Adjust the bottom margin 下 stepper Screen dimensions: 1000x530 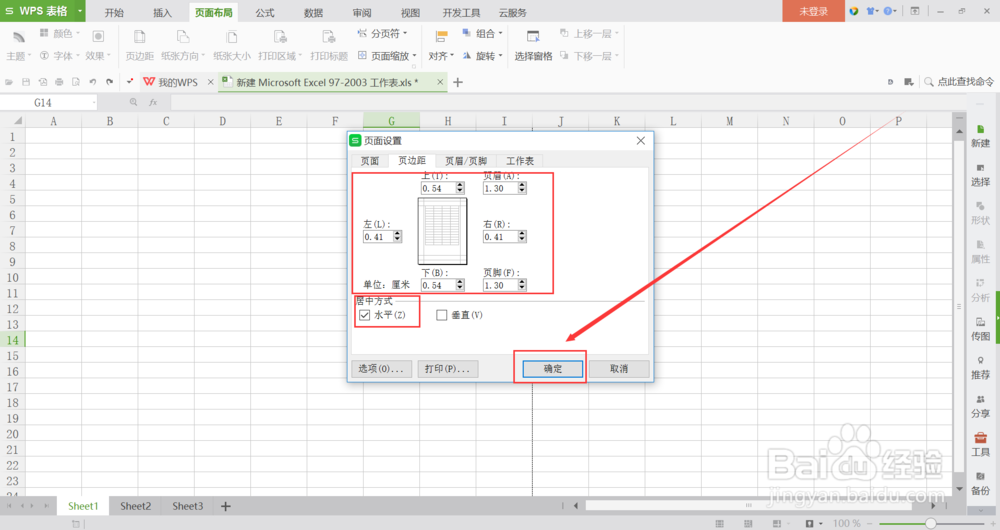(x=460, y=285)
